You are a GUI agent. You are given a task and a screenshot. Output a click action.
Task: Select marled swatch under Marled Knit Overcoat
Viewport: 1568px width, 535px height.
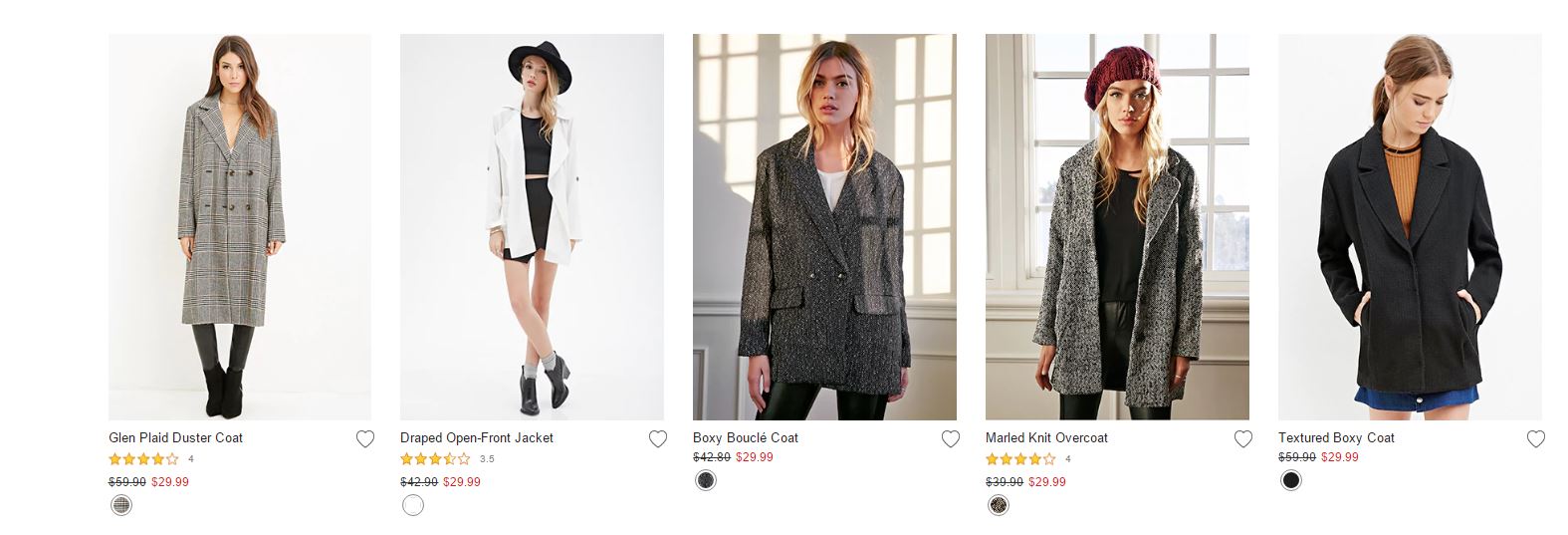[x=999, y=505]
